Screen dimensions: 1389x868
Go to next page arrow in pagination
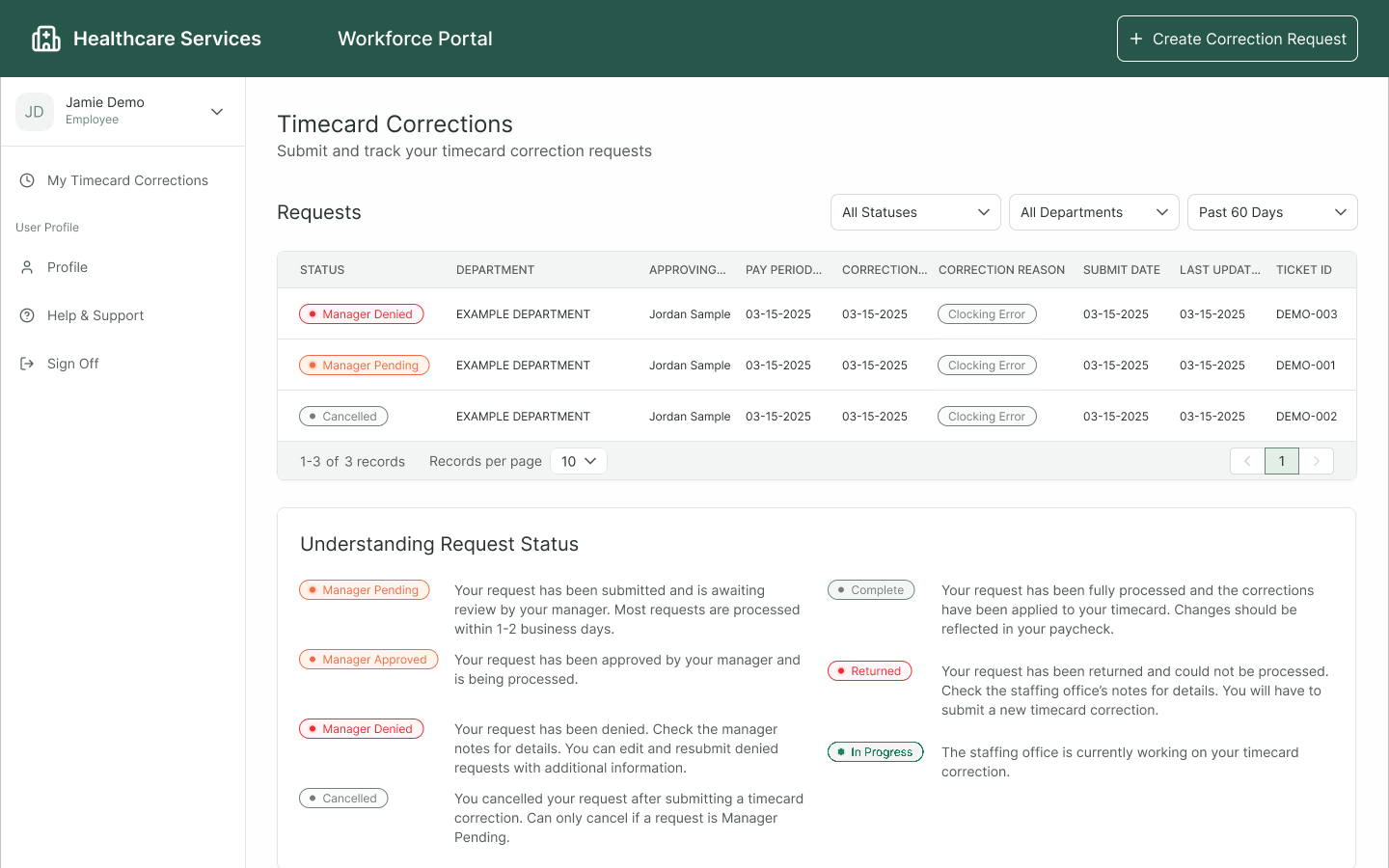click(1316, 461)
